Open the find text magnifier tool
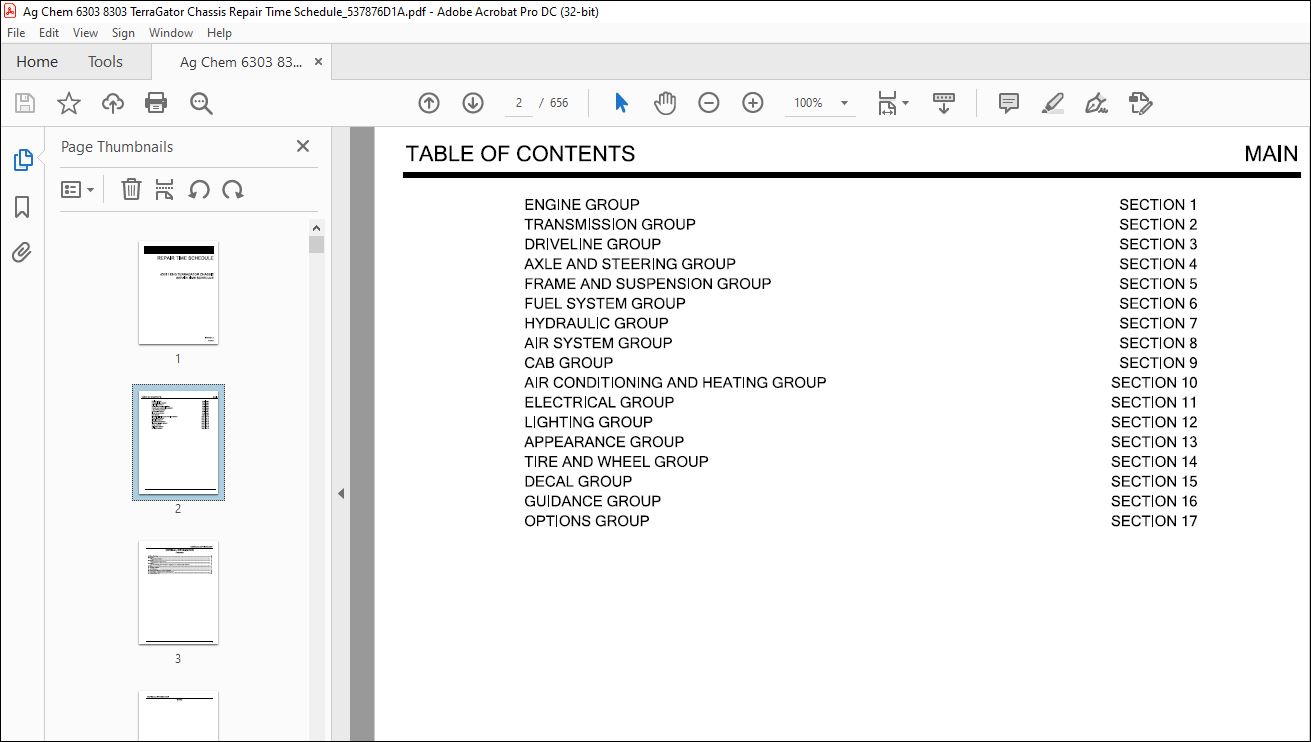This screenshot has height=742, width=1311. point(201,103)
